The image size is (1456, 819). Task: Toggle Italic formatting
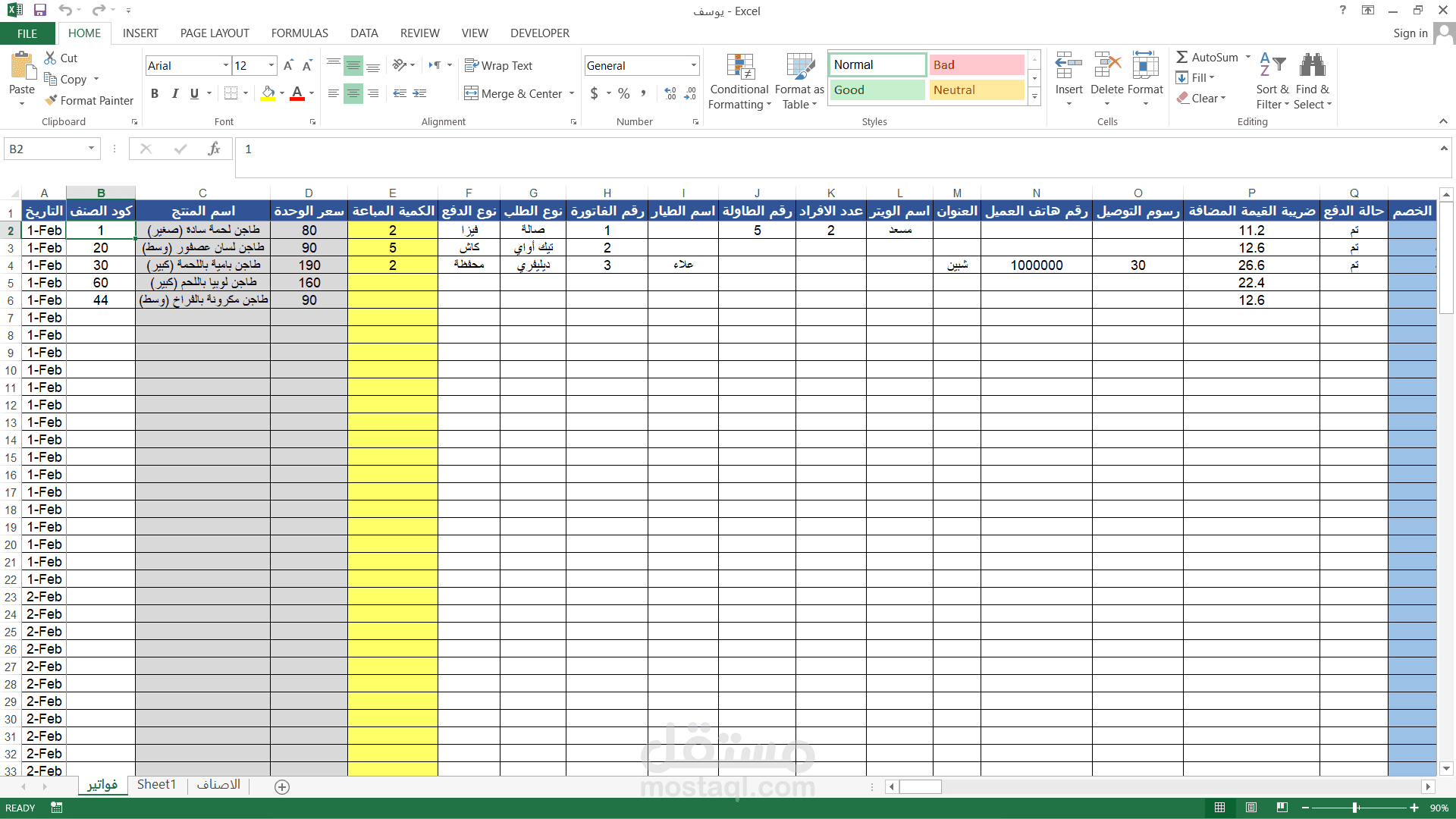(174, 93)
